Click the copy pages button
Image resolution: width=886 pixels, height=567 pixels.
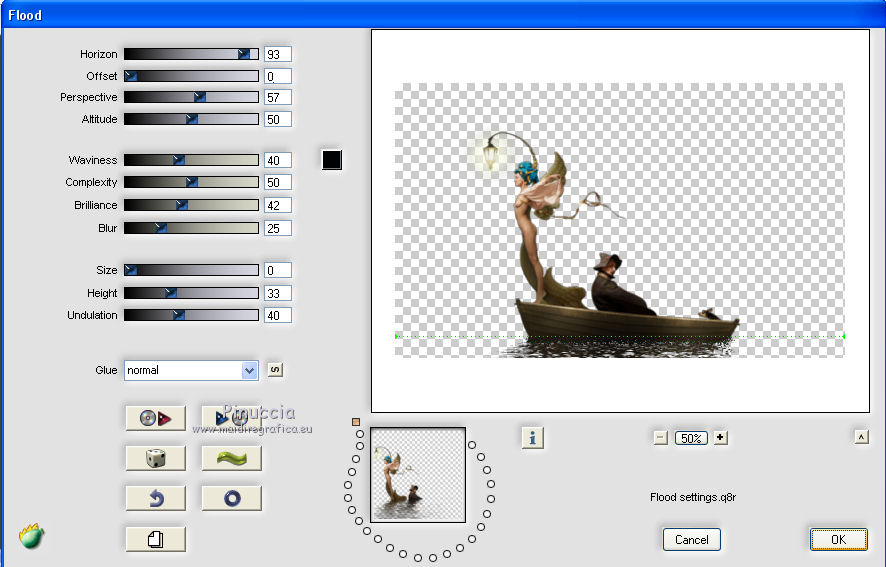(155, 539)
